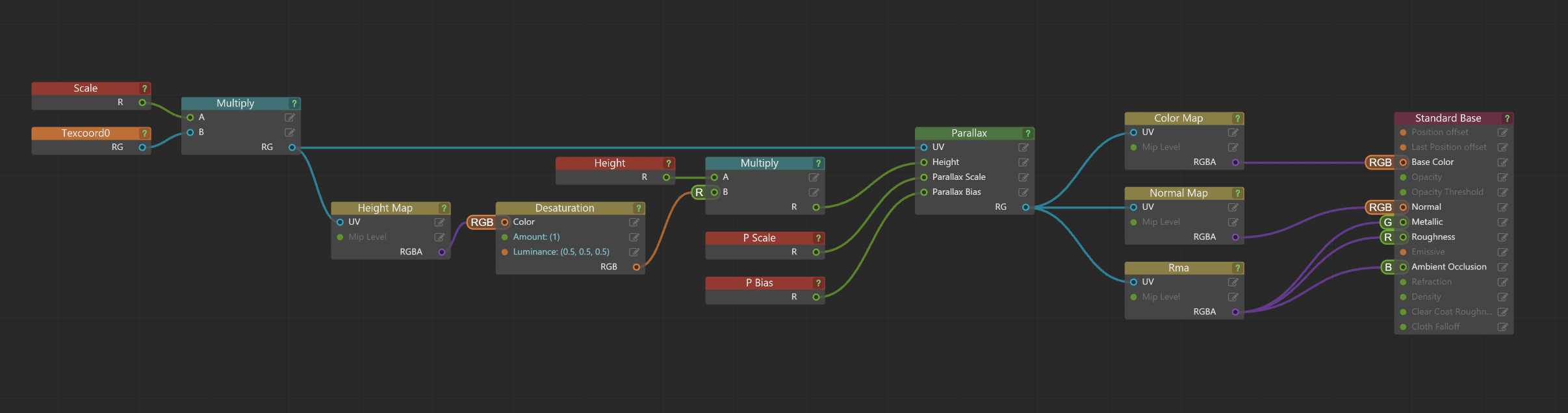Select the Height Map node title bar

pos(391,208)
